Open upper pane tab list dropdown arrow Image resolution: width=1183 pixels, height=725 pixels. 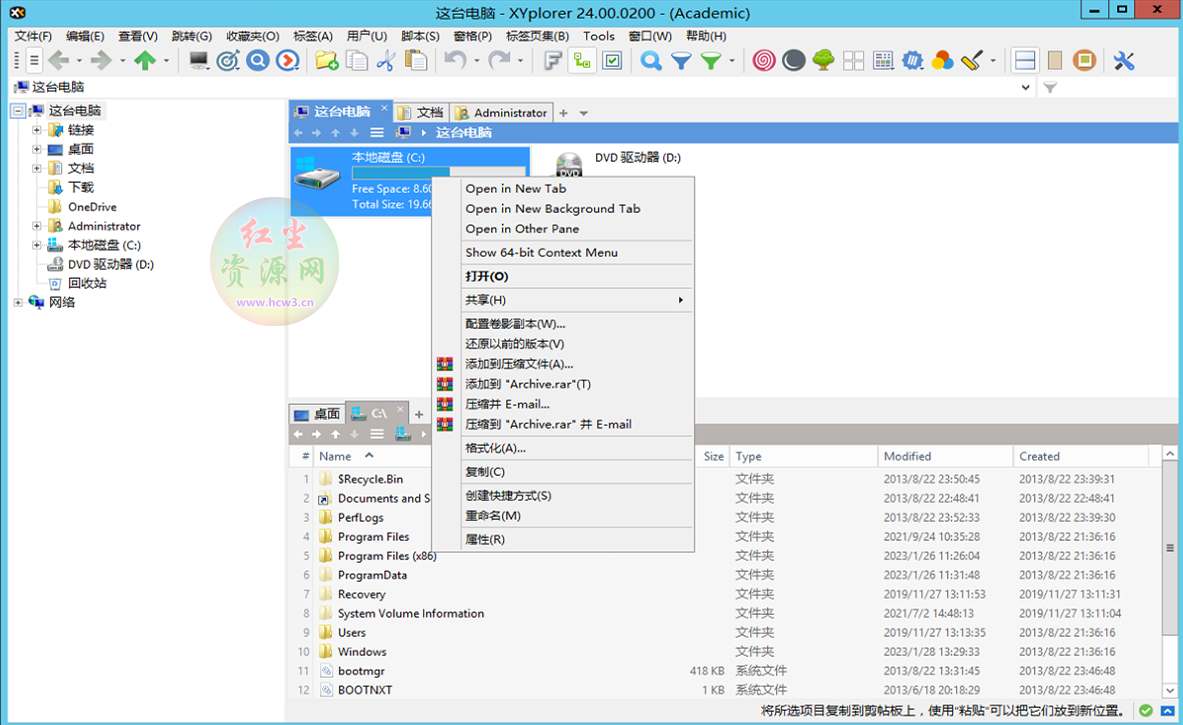[583, 113]
